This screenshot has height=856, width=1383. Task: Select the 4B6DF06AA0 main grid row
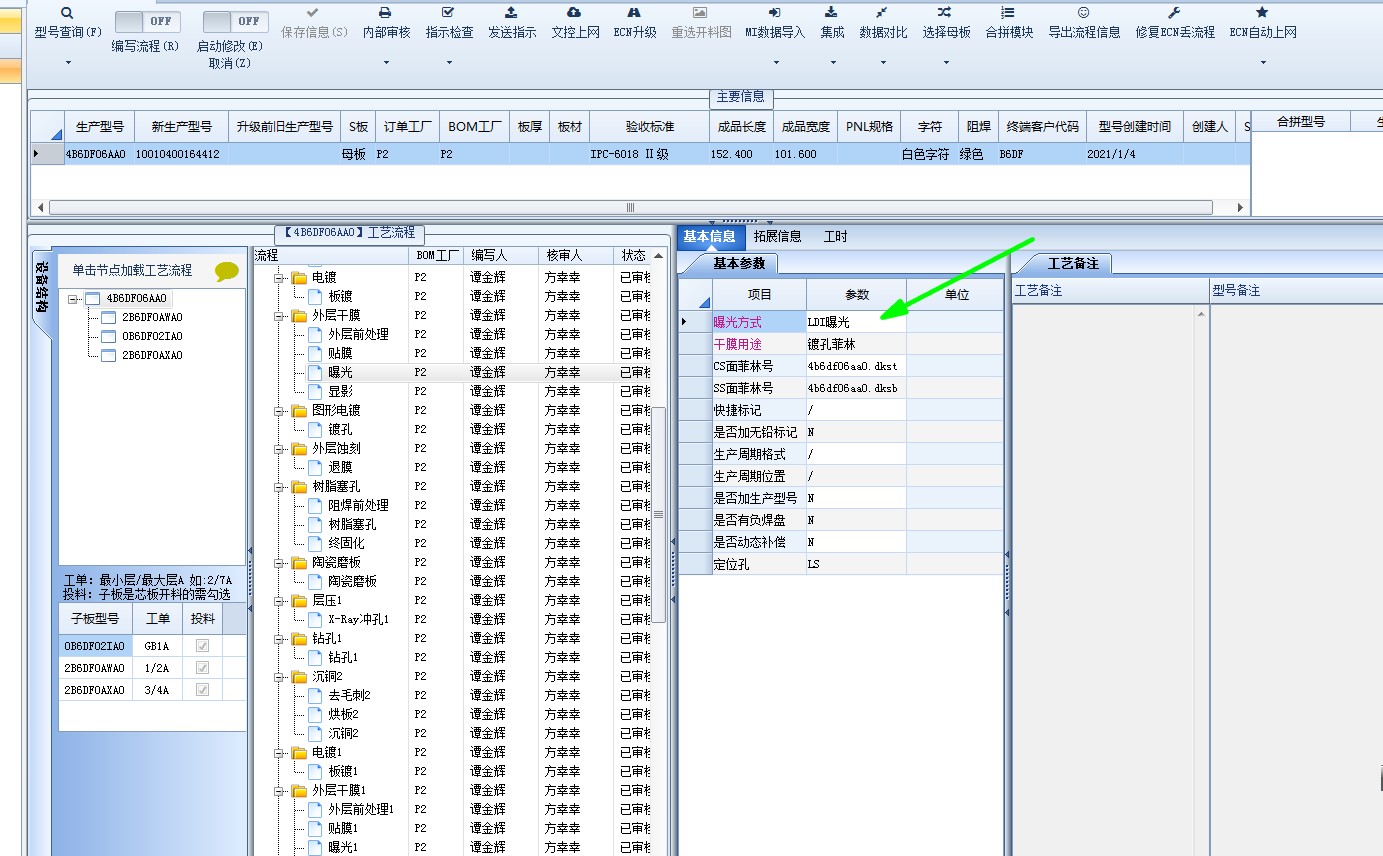(x=640, y=154)
